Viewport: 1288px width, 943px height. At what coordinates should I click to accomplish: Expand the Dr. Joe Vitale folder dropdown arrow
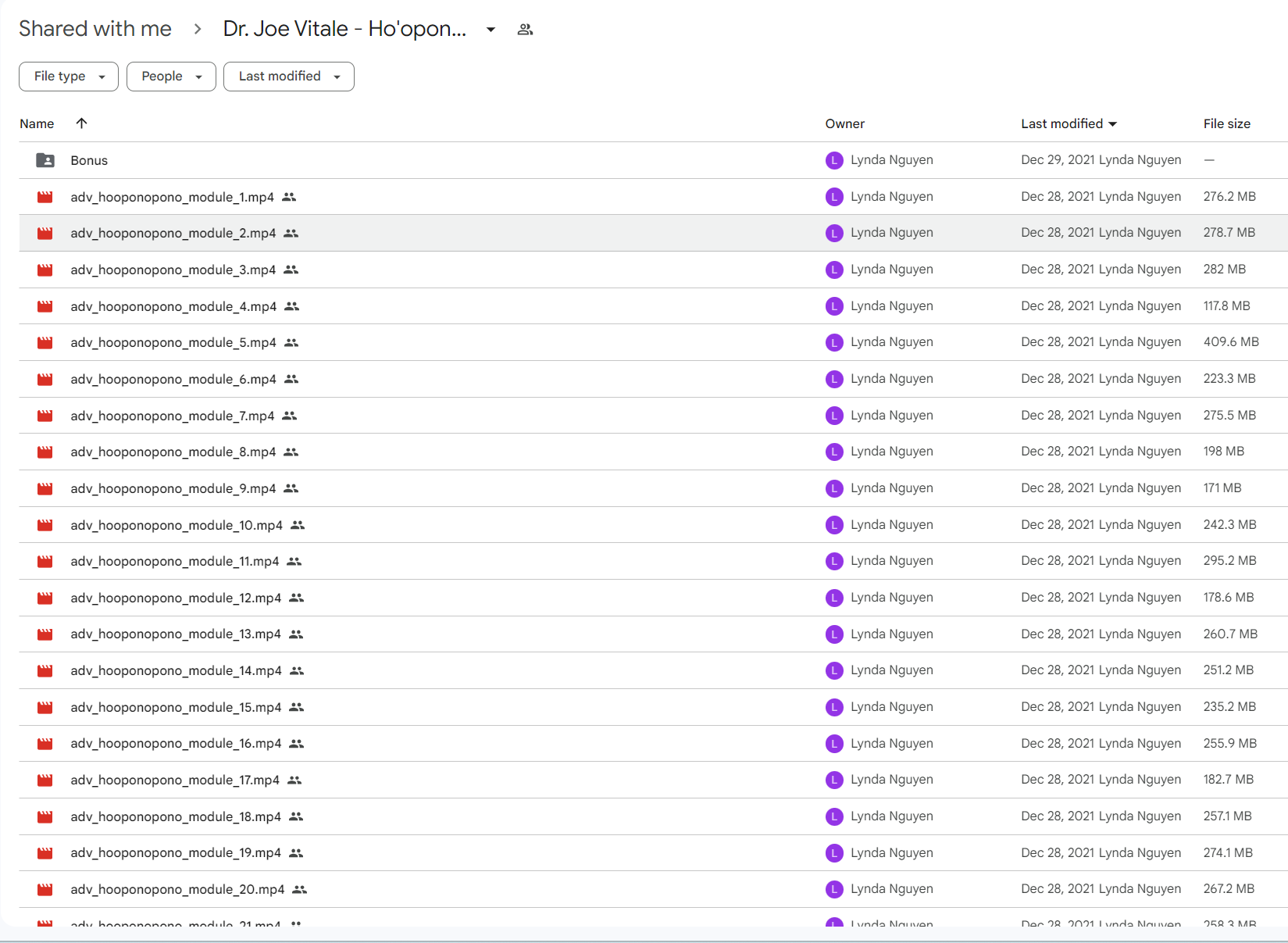point(491,30)
